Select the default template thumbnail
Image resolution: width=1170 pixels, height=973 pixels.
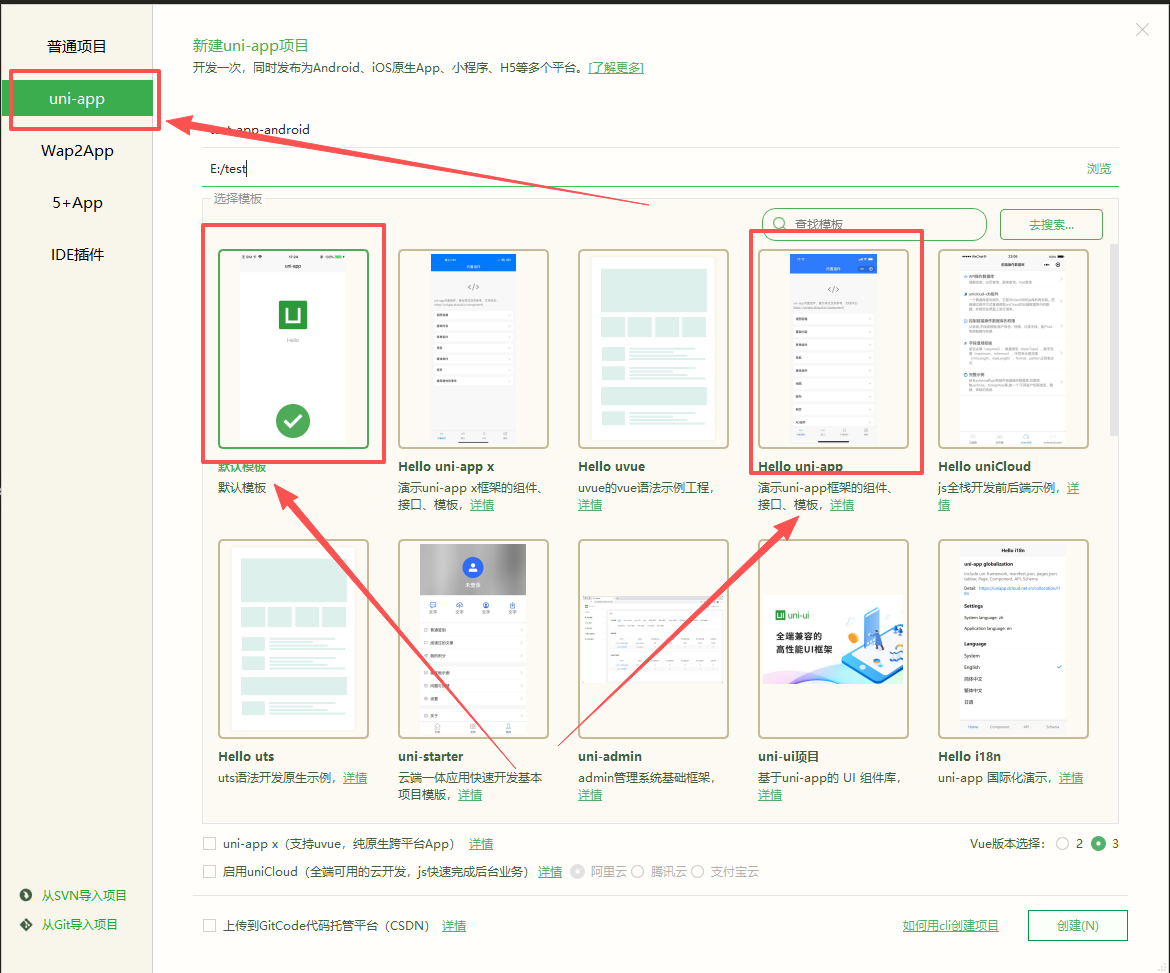[x=293, y=349]
